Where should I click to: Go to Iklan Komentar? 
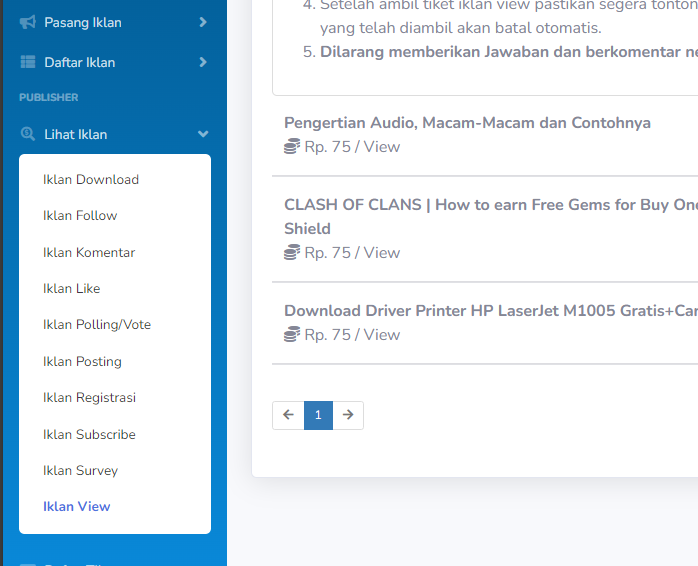click(89, 253)
